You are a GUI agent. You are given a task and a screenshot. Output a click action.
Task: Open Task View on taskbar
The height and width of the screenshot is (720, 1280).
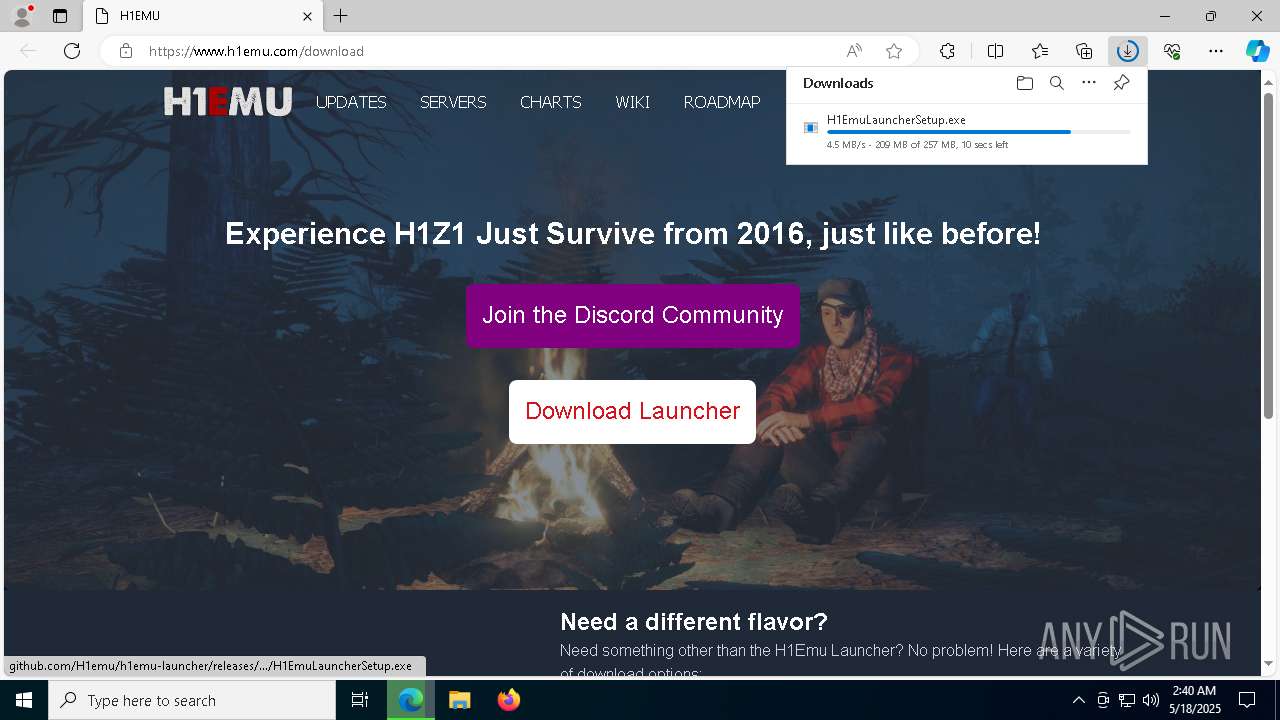(360, 700)
